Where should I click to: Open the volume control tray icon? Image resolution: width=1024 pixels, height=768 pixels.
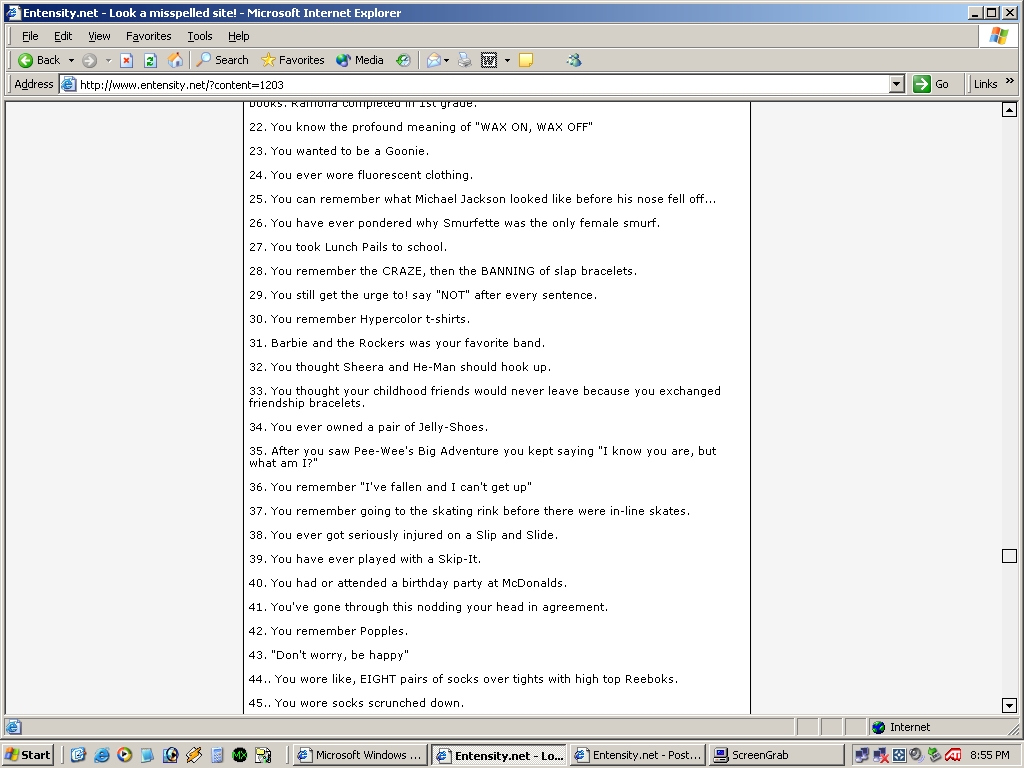click(x=916, y=755)
